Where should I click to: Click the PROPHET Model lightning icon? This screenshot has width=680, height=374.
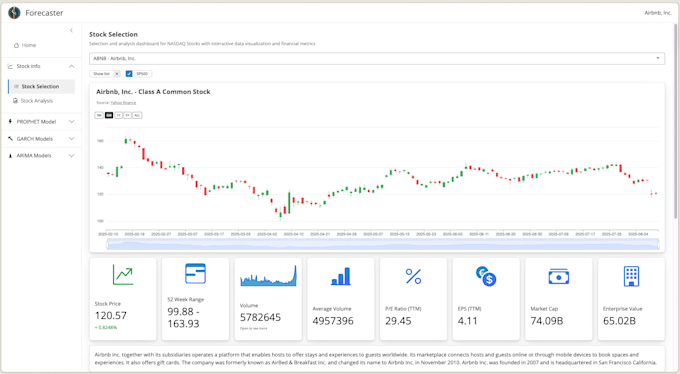coord(10,121)
